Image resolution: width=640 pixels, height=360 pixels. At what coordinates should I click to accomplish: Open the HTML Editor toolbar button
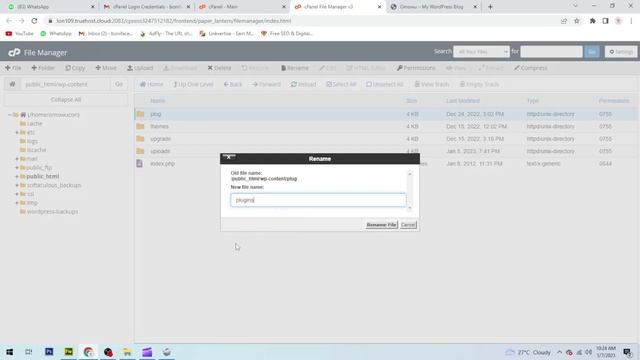click(366, 68)
